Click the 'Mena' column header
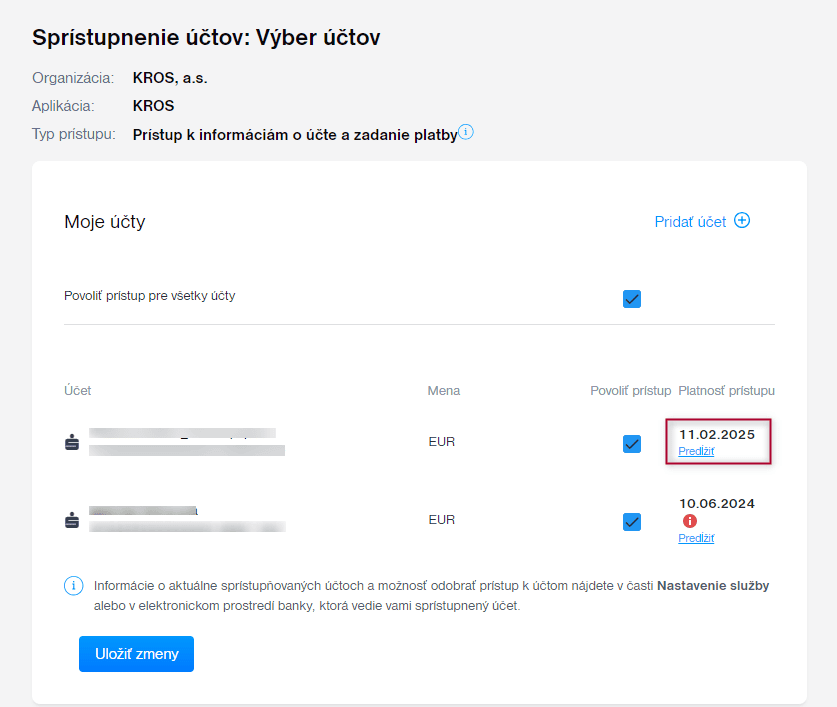The image size is (837, 707). [x=443, y=390]
